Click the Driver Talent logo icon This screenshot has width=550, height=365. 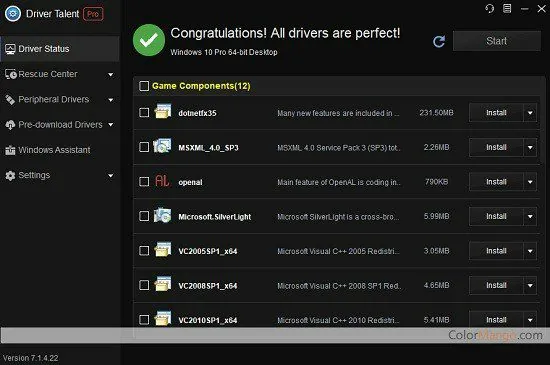(13, 14)
